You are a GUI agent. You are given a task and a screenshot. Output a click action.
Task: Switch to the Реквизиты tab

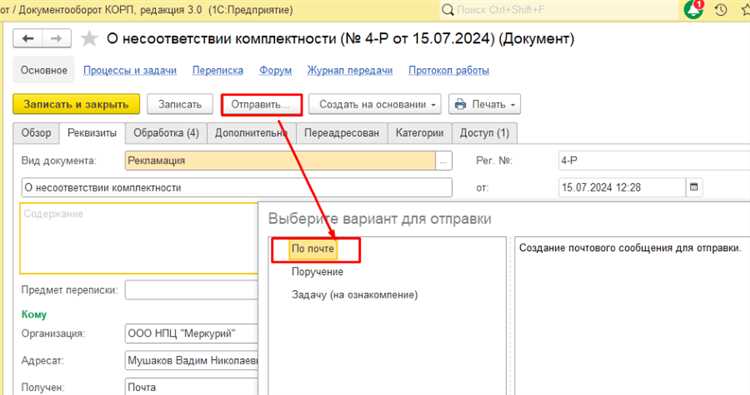click(92, 133)
